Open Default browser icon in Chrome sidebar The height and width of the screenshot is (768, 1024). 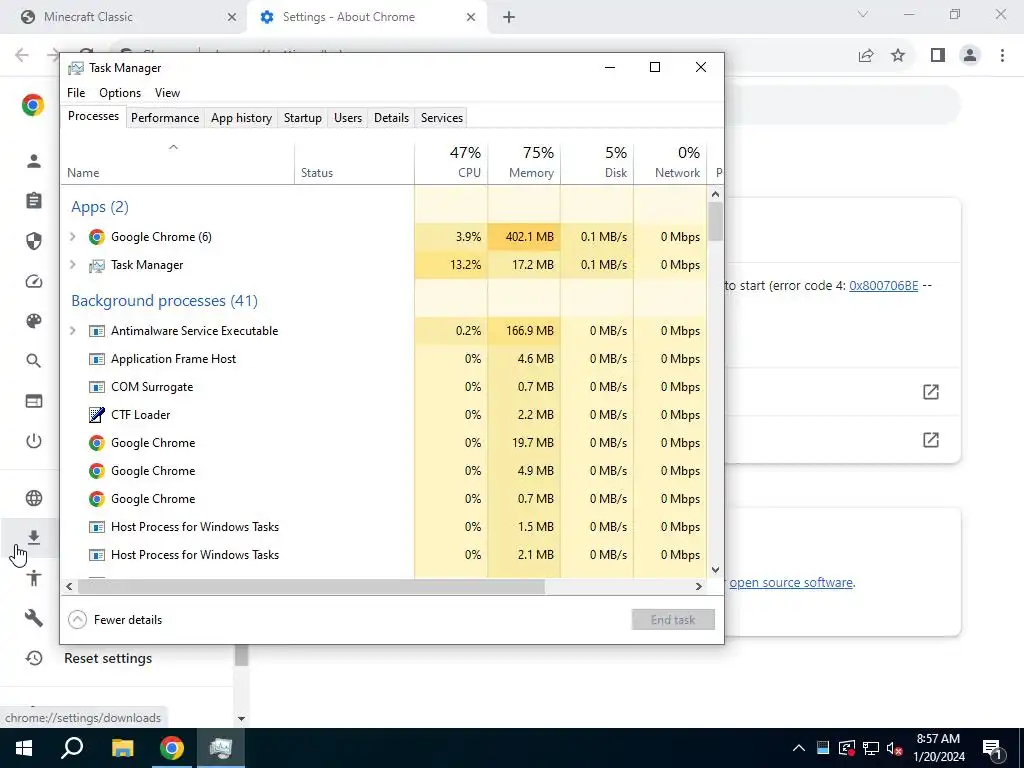(34, 401)
